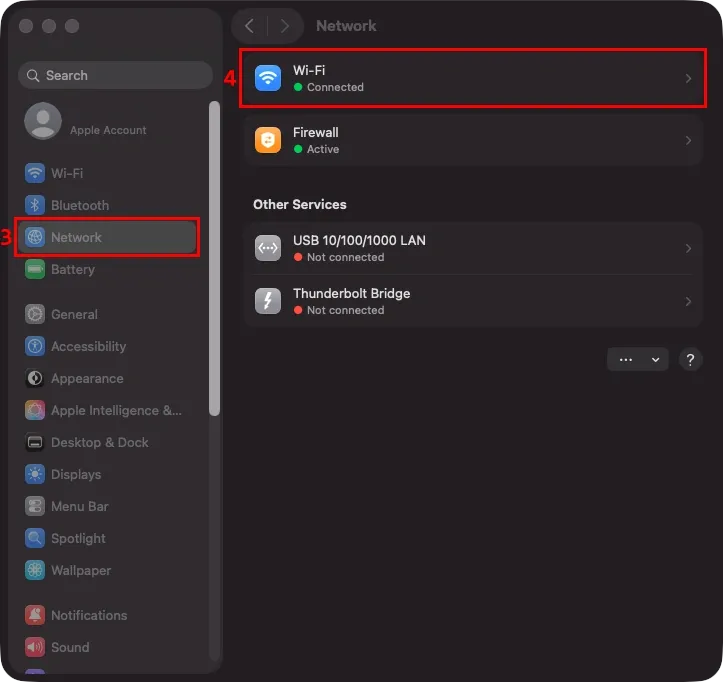Screen dimensions: 723x682
Task: Open the ellipsis more-actions dropdown
Action: point(638,359)
